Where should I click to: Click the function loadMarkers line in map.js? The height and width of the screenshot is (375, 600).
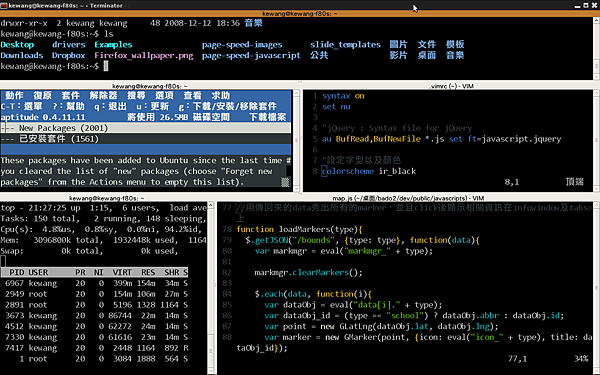tap(299, 229)
